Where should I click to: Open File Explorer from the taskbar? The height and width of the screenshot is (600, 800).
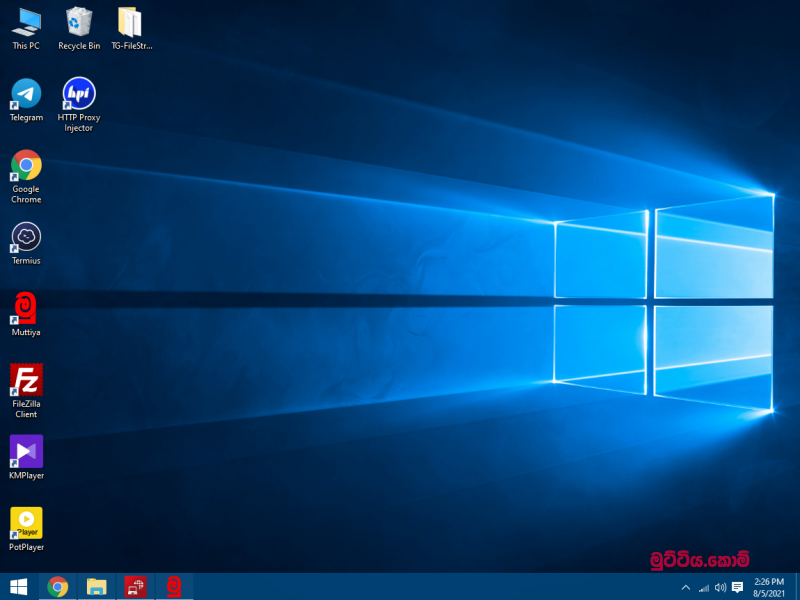97,587
